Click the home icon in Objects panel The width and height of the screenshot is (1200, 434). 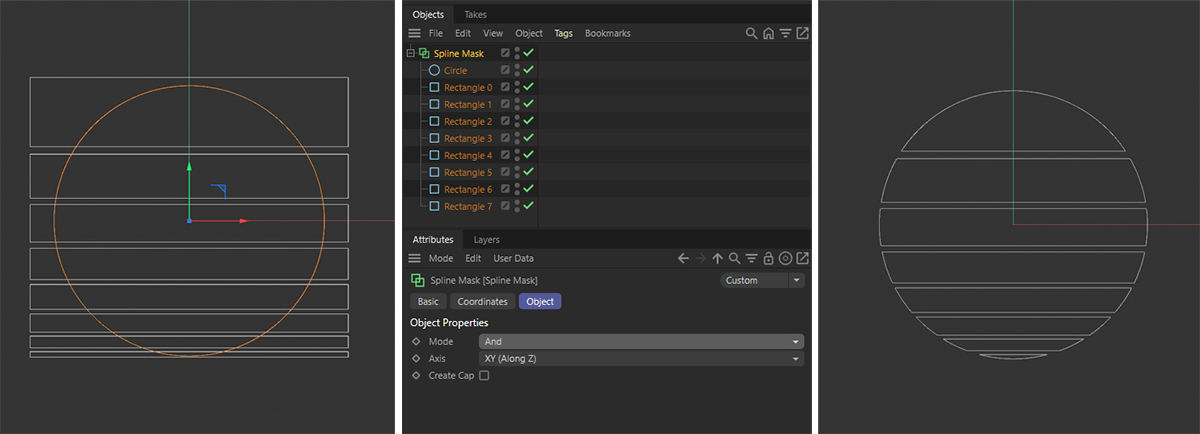click(768, 33)
